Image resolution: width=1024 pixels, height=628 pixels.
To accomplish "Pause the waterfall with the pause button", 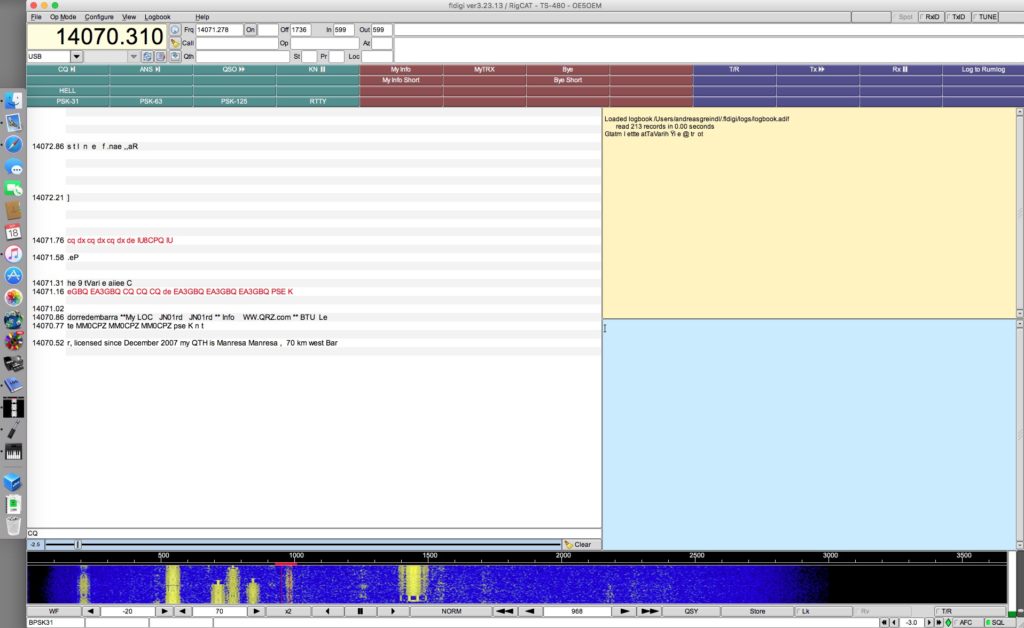I will (360, 612).
